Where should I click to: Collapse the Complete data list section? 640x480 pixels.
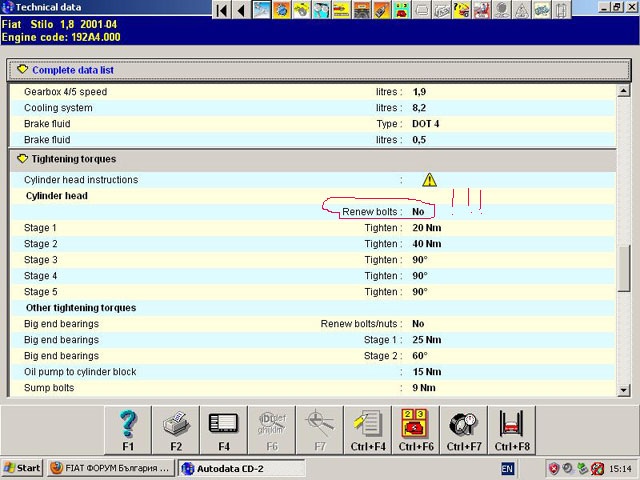point(22,70)
